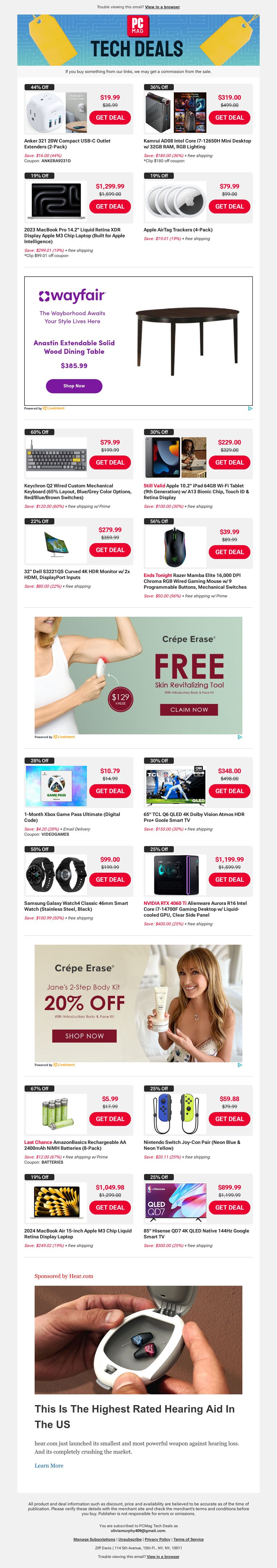Viewport: 277px width, 1568px height.
Task: Click SHOP NOW in Crepe Erase 20% off ad
Action: pos(84,1036)
